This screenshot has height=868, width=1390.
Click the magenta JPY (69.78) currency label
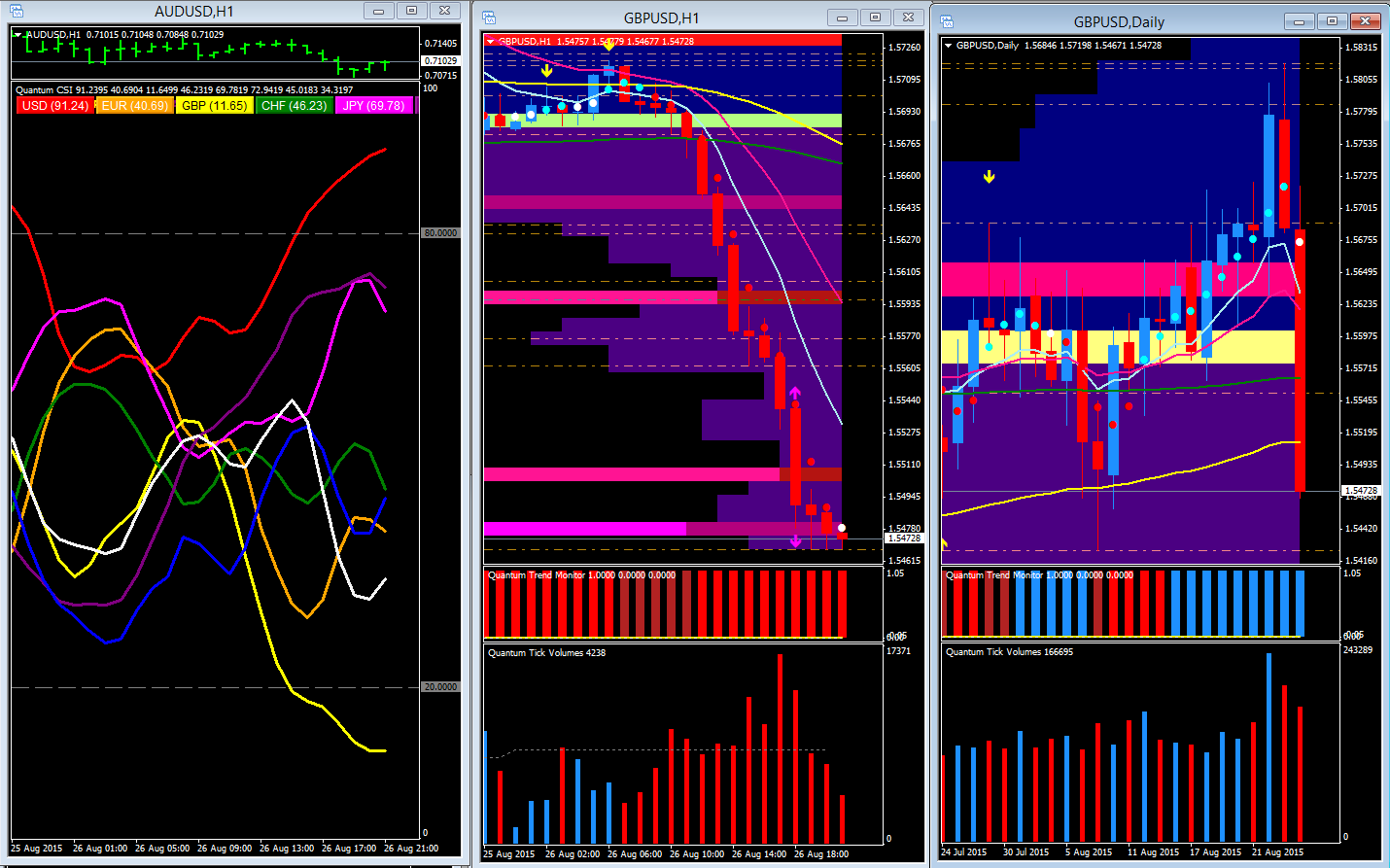pos(374,106)
